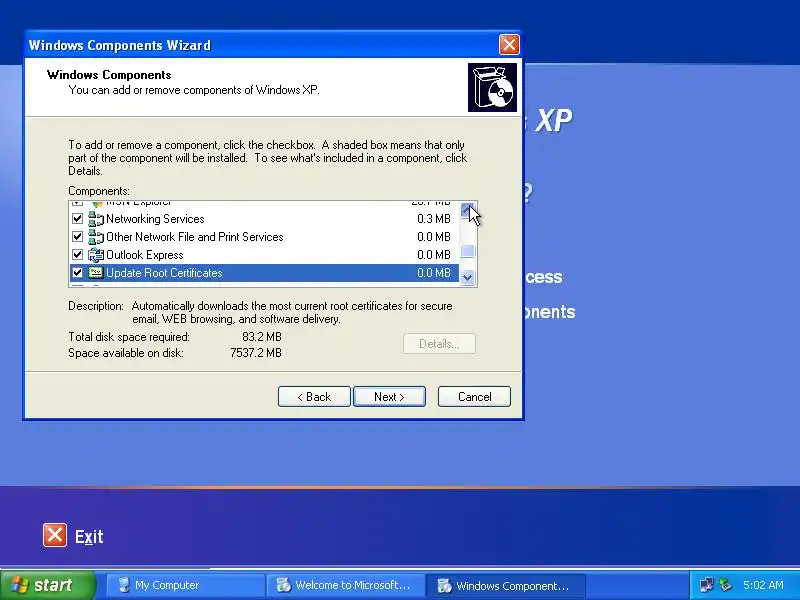Viewport: 800px width, 600px height.
Task: Click the red Exit X icon
Action: tap(55, 535)
